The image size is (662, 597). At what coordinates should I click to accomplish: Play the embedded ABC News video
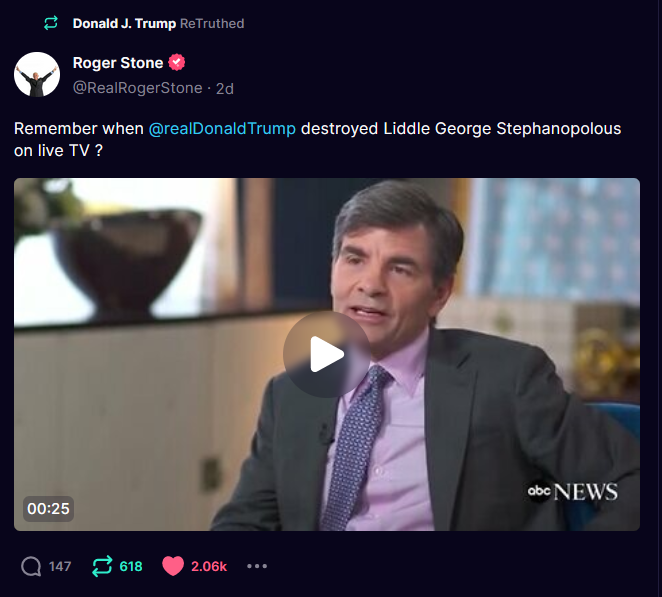tap(327, 354)
